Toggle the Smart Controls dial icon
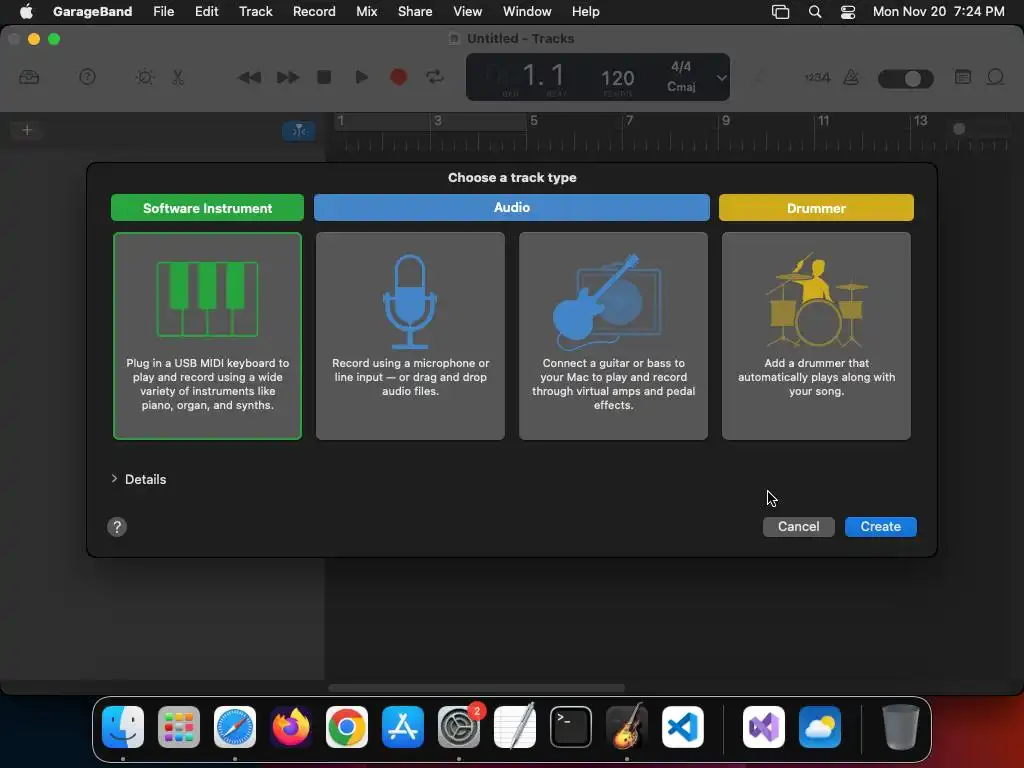The height and width of the screenshot is (768, 1024). pyautogui.click(x=145, y=77)
